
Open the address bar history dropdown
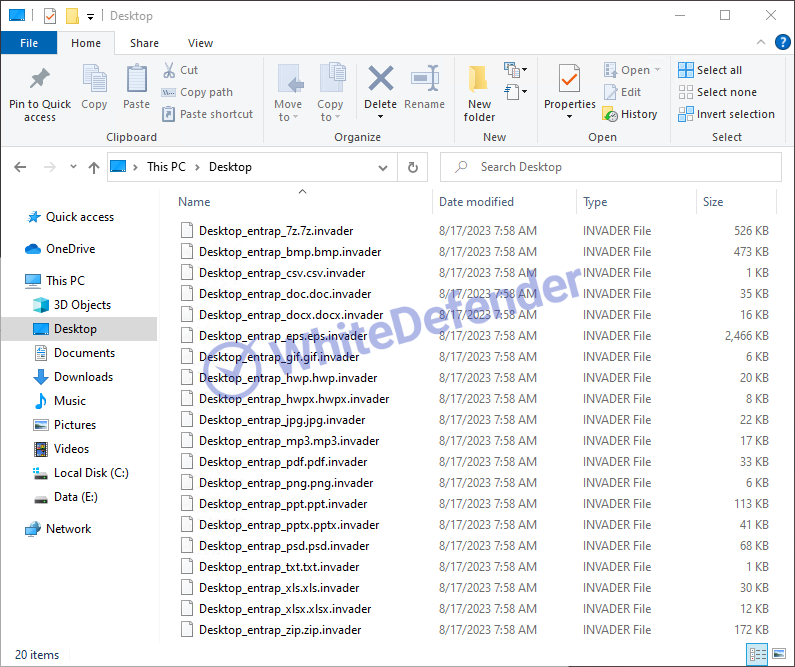tap(383, 167)
